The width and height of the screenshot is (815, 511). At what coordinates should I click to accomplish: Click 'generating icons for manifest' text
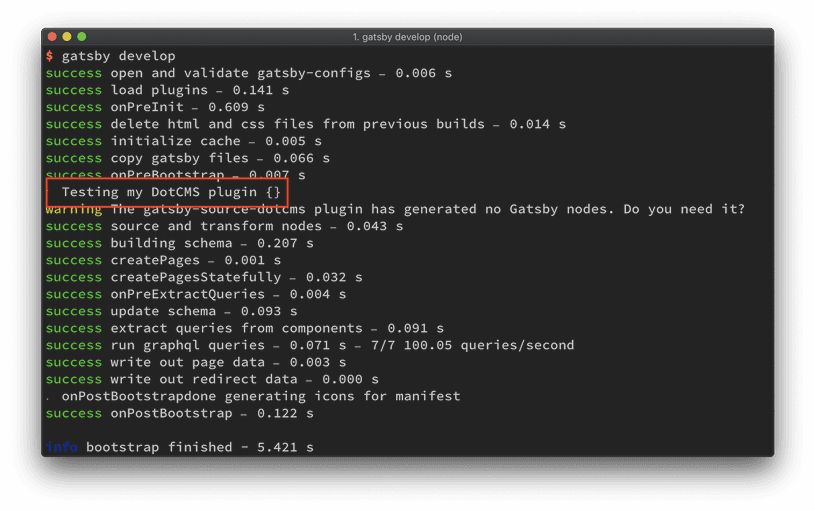tap(342, 396)
